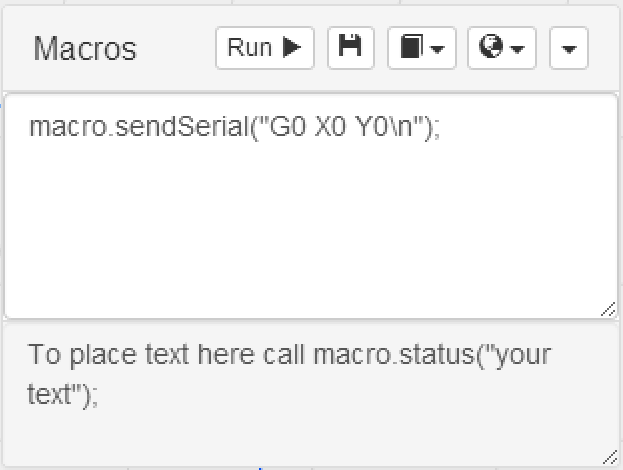Grab the code editor resize handle
623x470 pixels.
(x=608, y=310)
